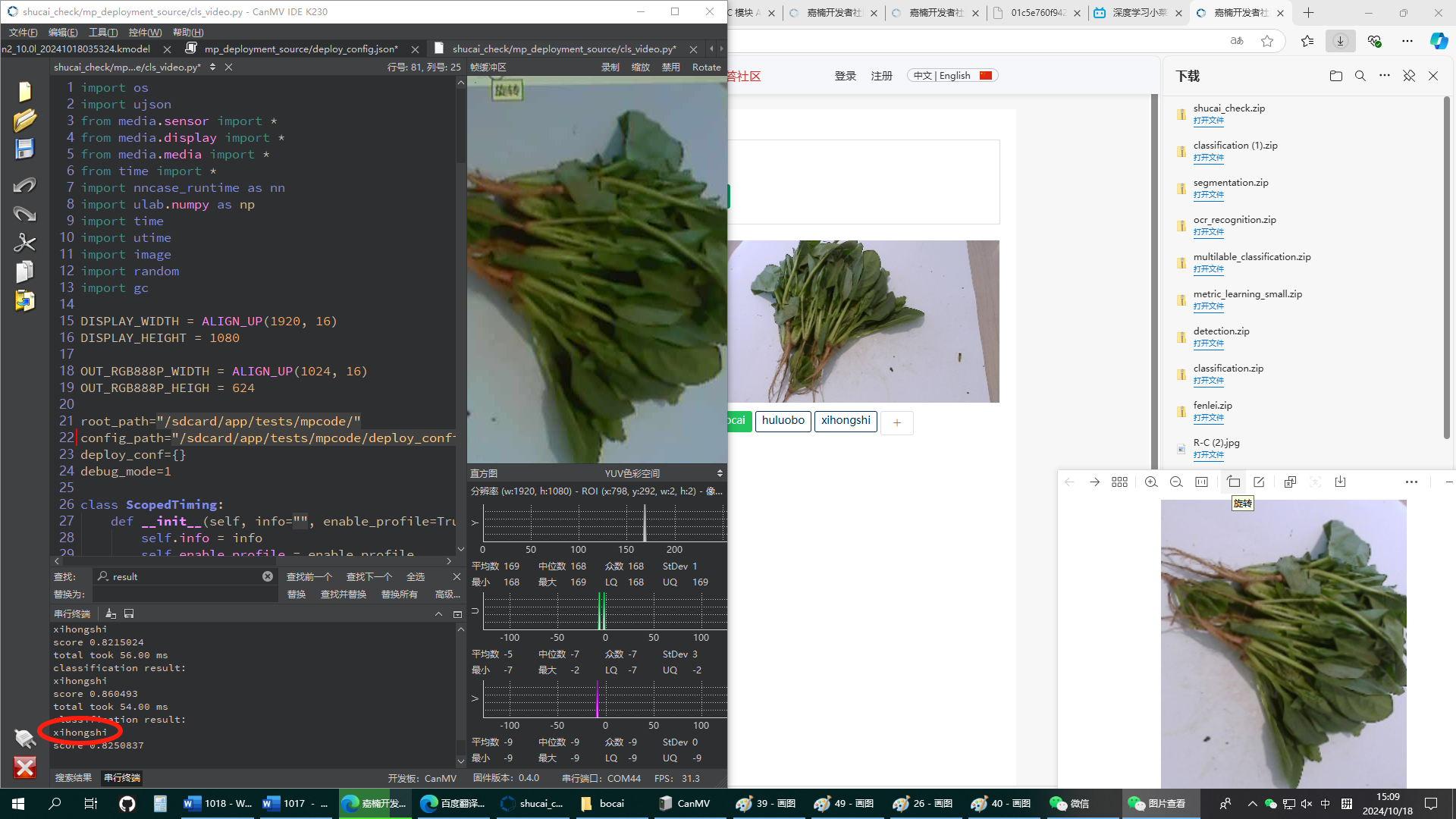Open a file using the folder toolbar icon
1456x819 pixels.
(x=25, y=120)
